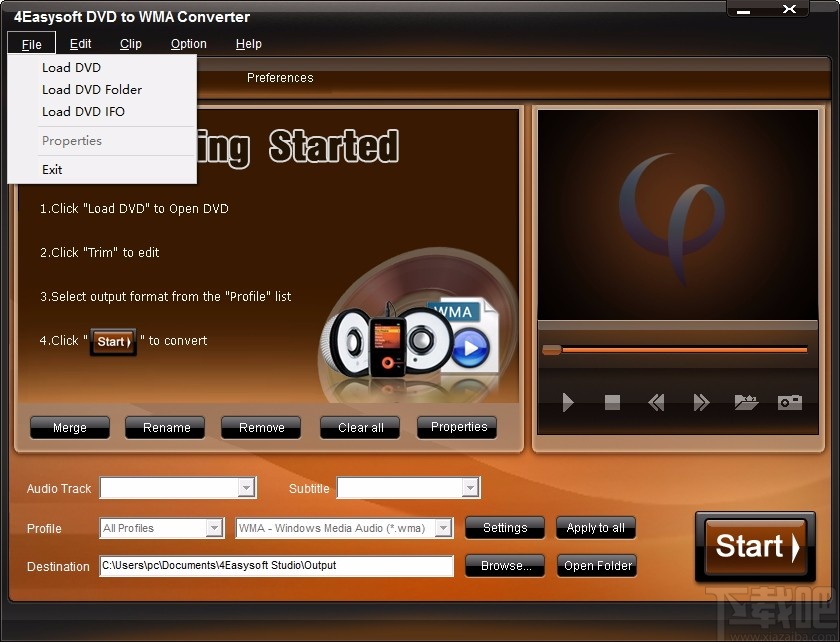Take a snapshot with the camera icon

tap(789, 402)
